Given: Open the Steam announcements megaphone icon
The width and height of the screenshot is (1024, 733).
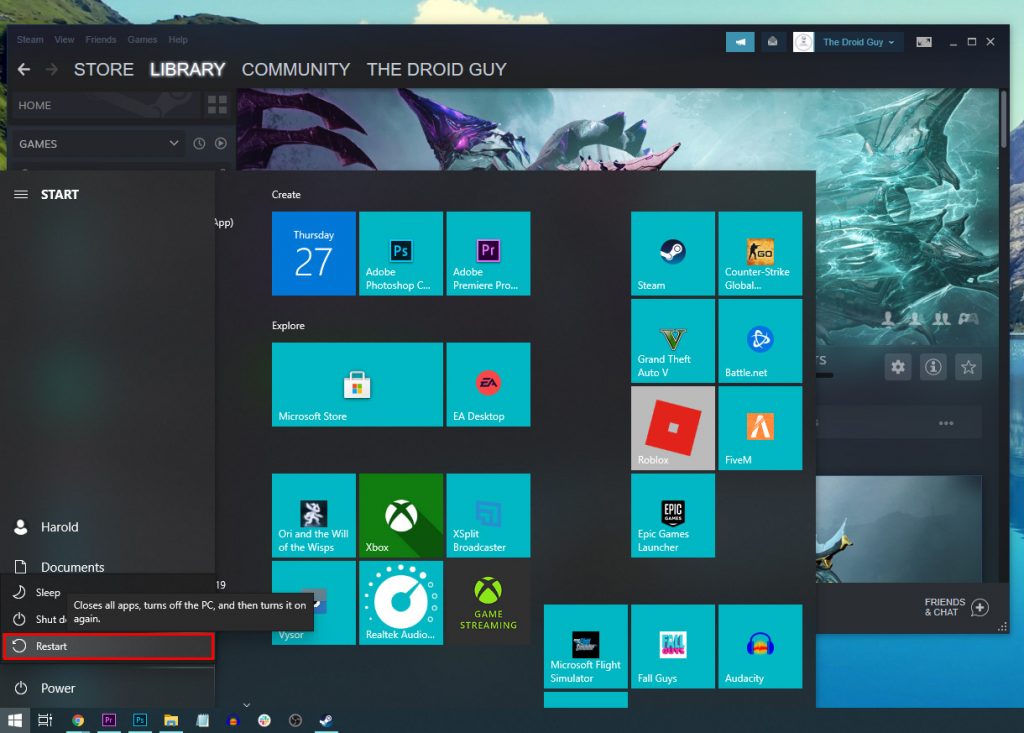Looking at the screenshot, I should [x=740, y=42].
